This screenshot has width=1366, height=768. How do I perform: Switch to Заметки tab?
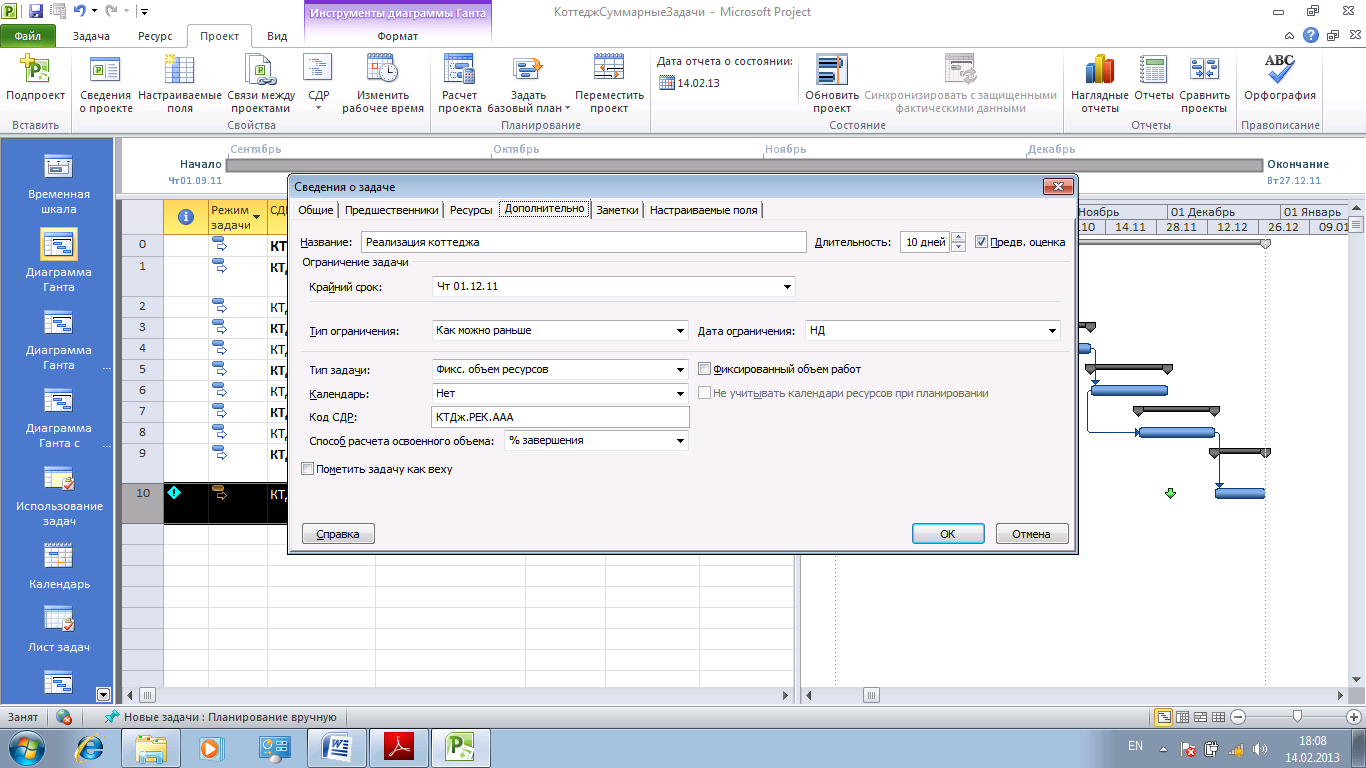617,210
